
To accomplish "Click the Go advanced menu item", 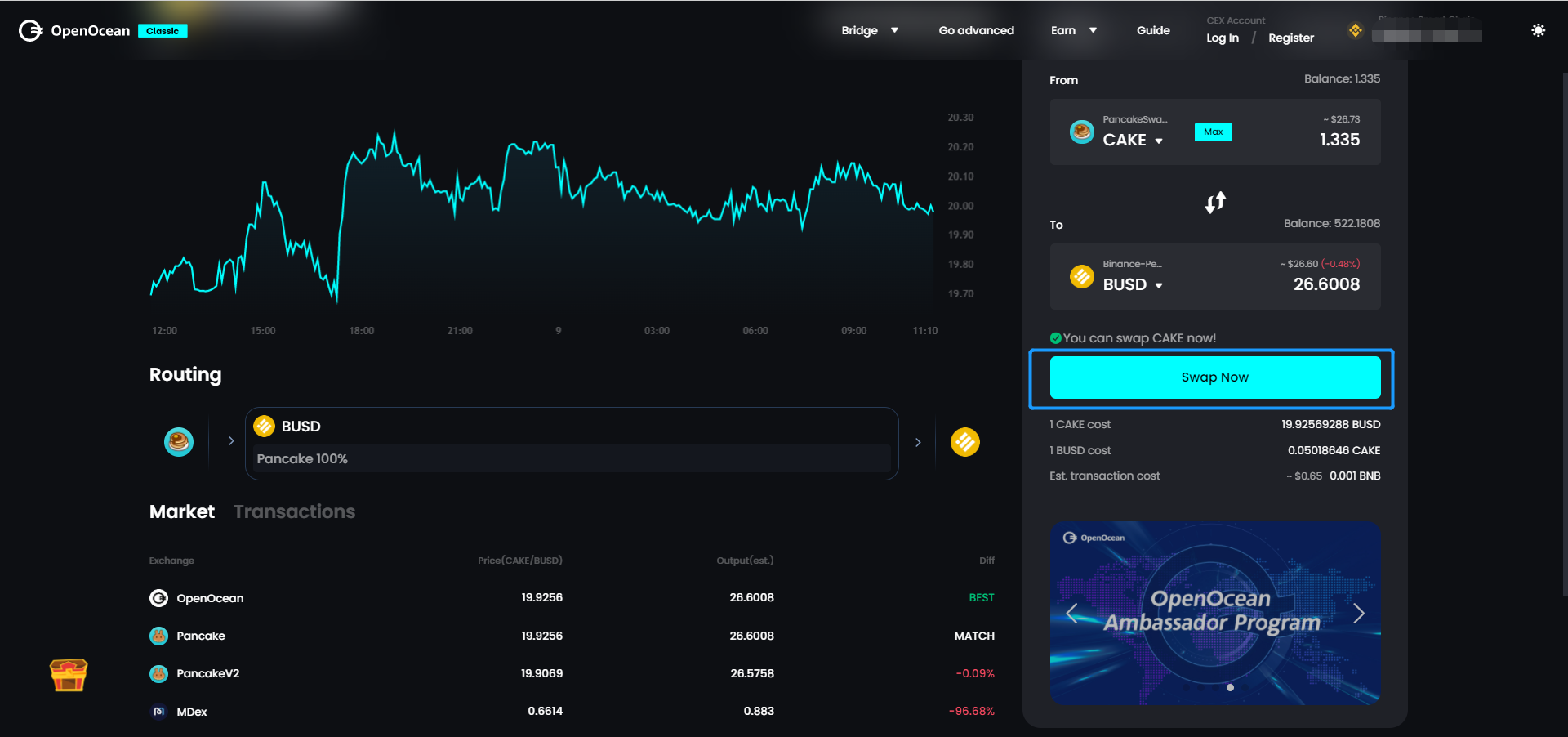I will pos(976,30).
